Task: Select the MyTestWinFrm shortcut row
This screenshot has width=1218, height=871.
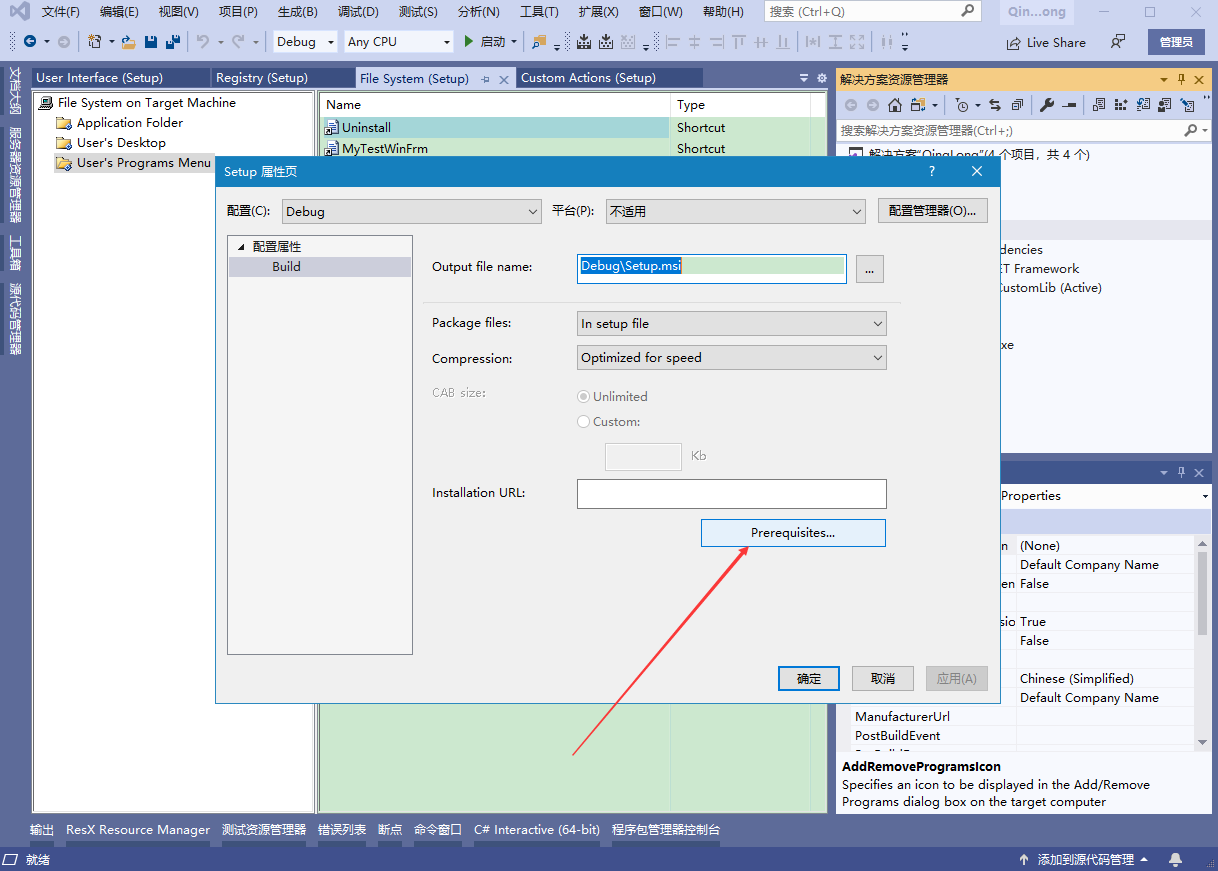Action: click(x=495, y=149)
